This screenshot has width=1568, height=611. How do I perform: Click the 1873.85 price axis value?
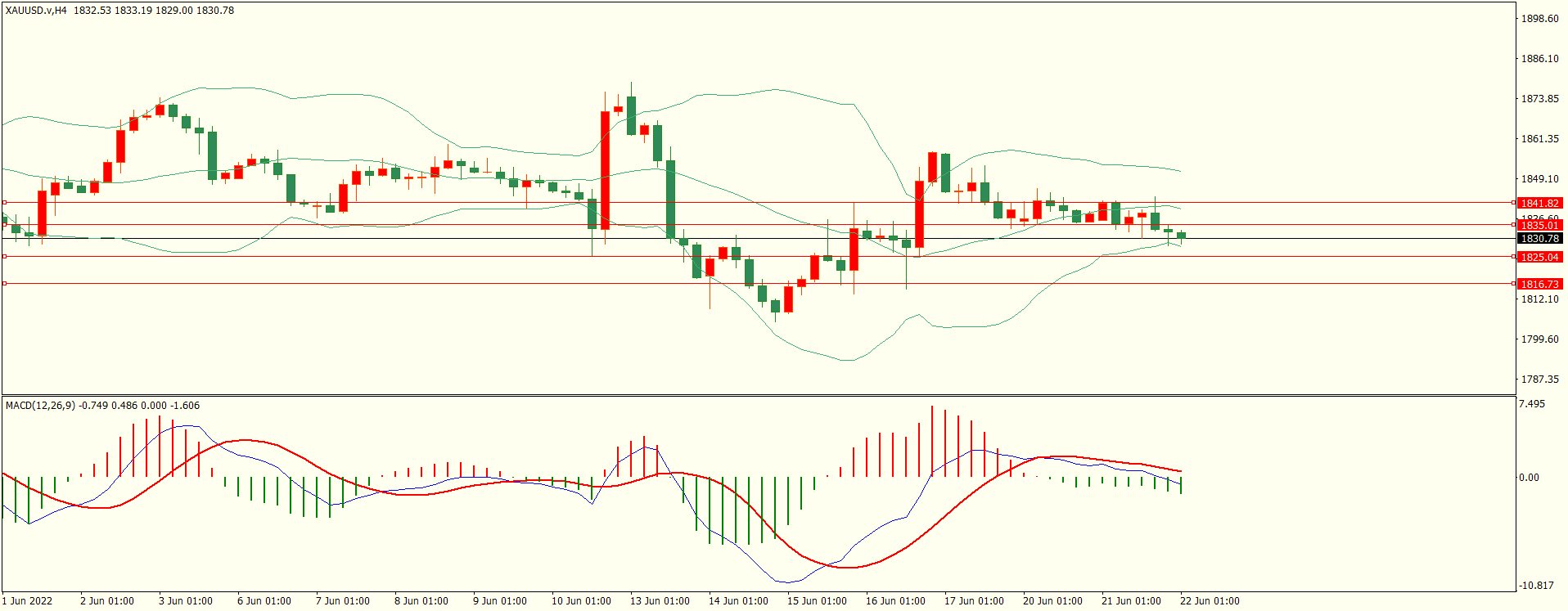(1539, 99)
